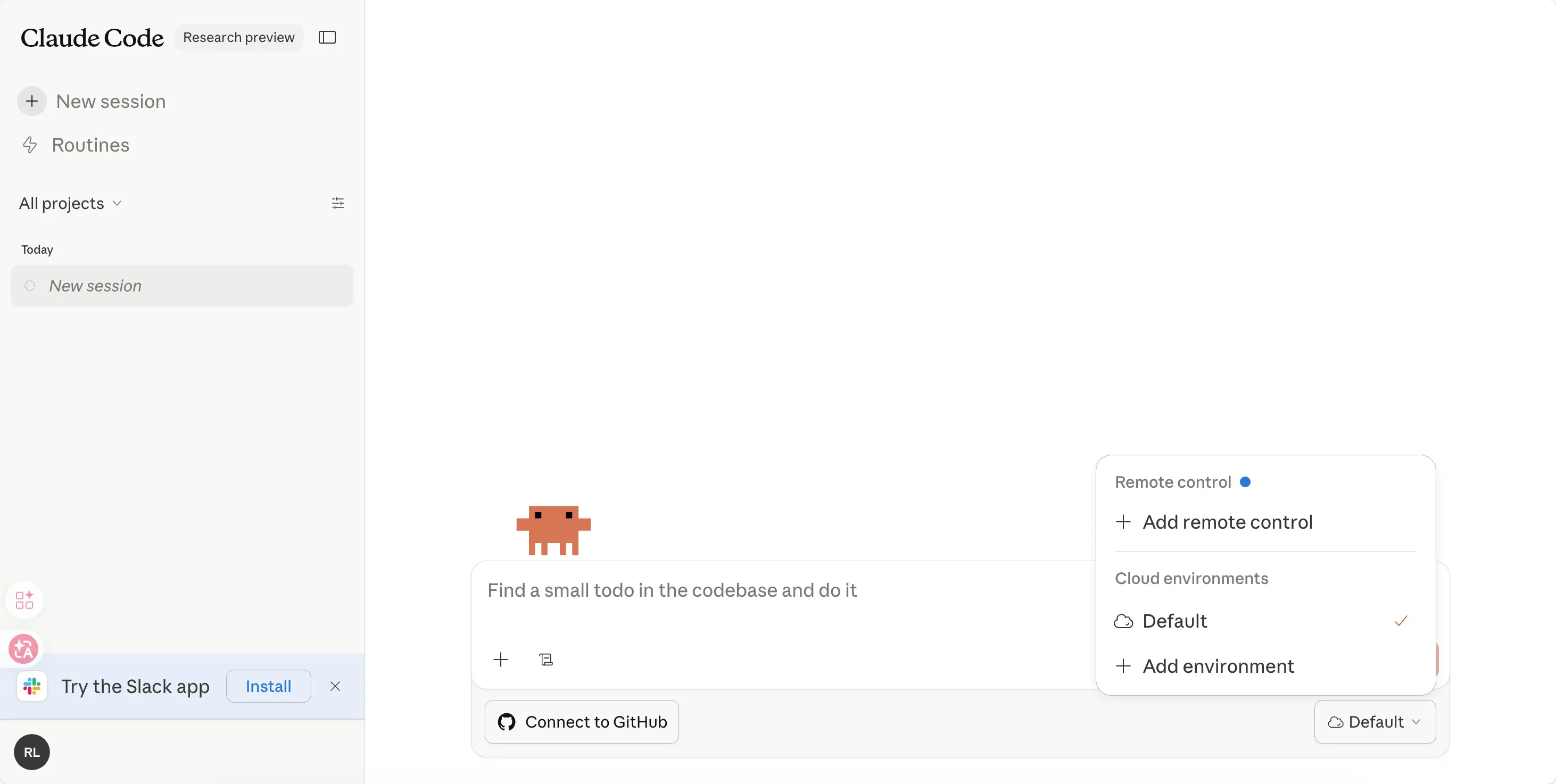This screenshot has height=784, width=1556.
Task: Expand the All projects dropdown
Action: (71, 203)
